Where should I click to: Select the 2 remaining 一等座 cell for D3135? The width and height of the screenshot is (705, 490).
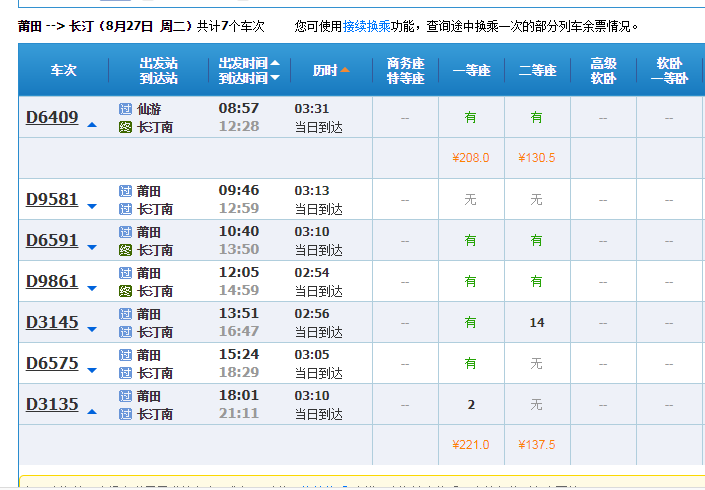(471, 405)
